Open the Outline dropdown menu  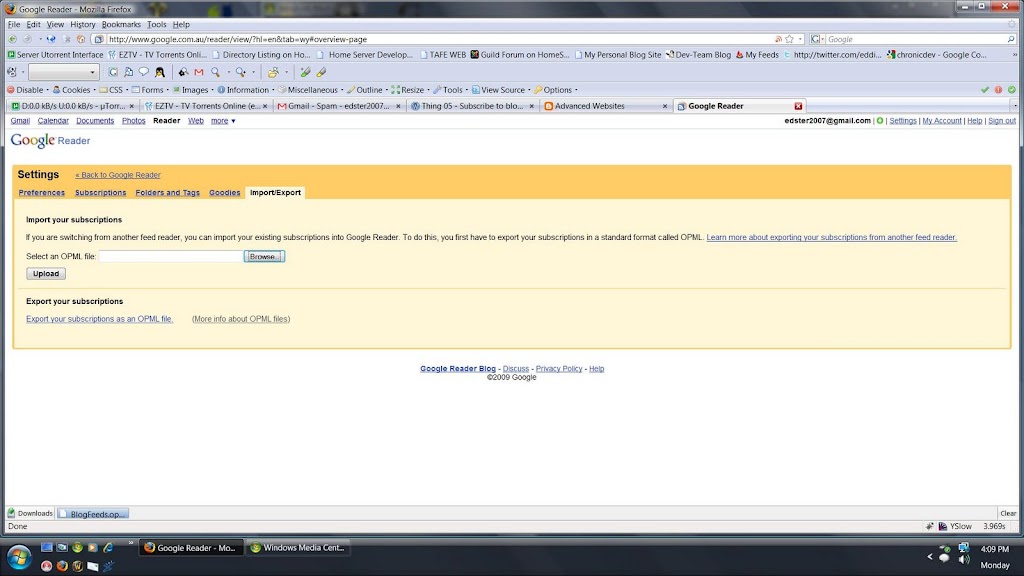(x=367, y=90)
